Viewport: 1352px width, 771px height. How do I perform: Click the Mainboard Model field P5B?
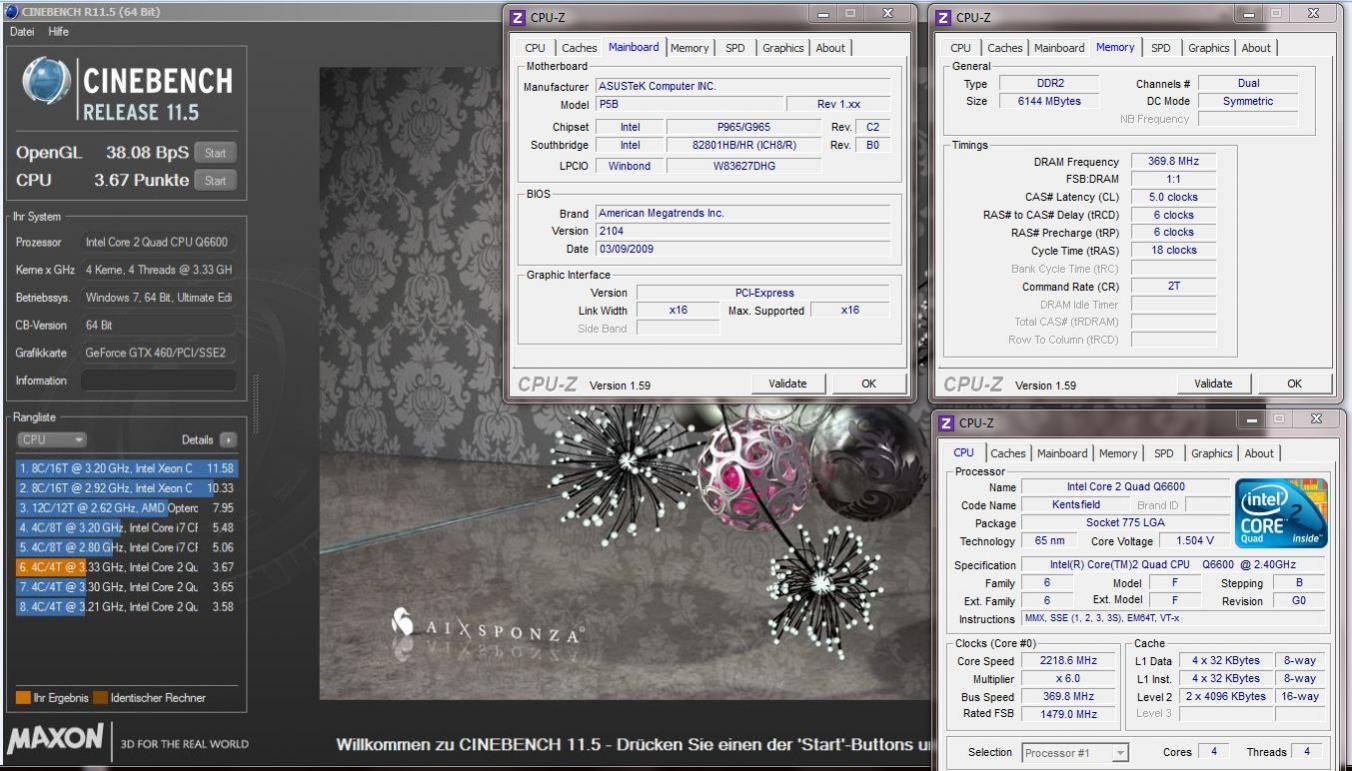[690, 104]
